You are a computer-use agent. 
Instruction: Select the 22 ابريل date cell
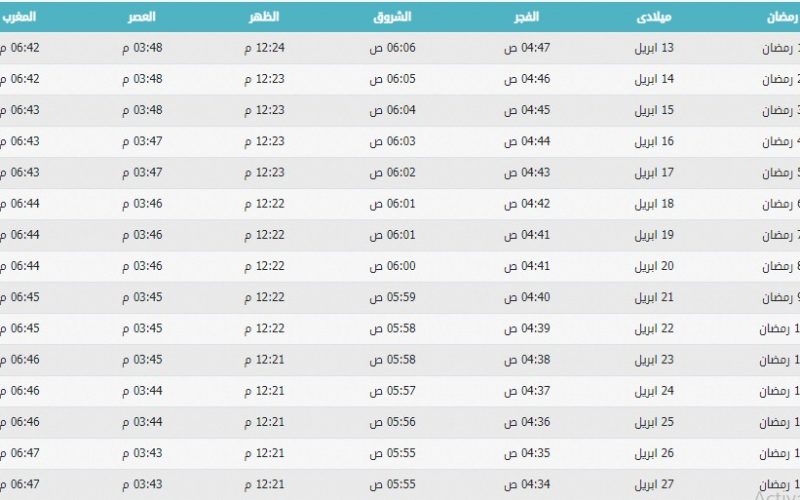point(654,329)
